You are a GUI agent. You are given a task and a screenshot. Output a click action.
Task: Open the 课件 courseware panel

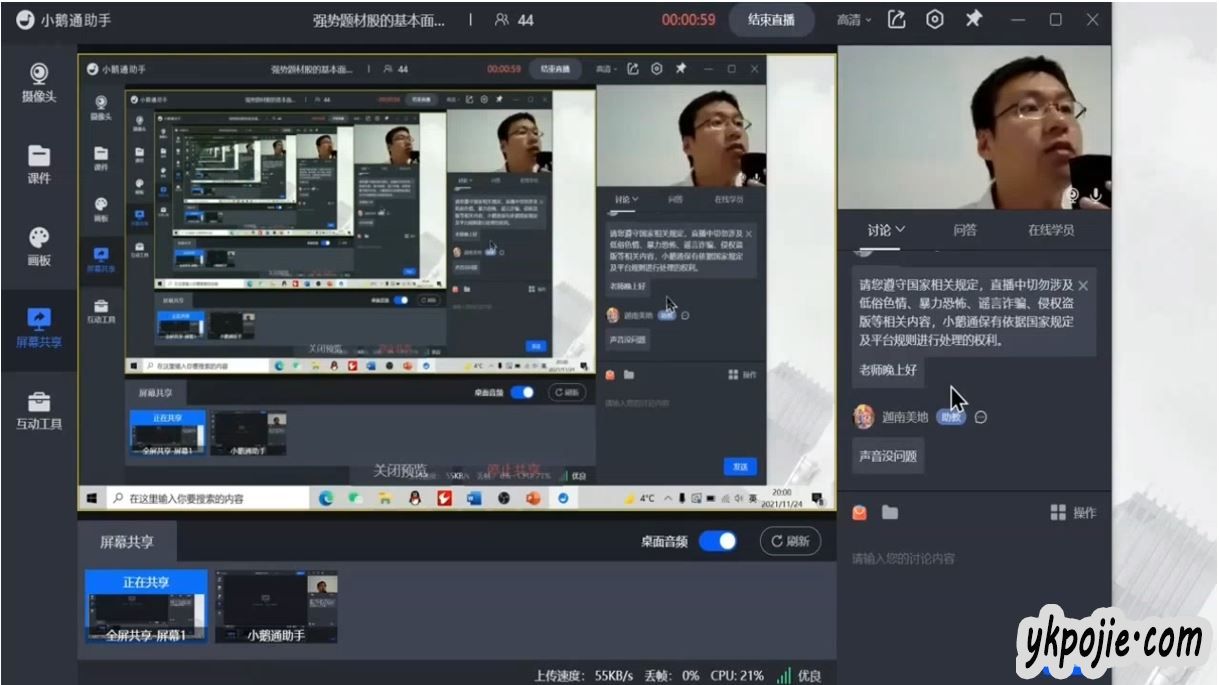click(38, 164)
